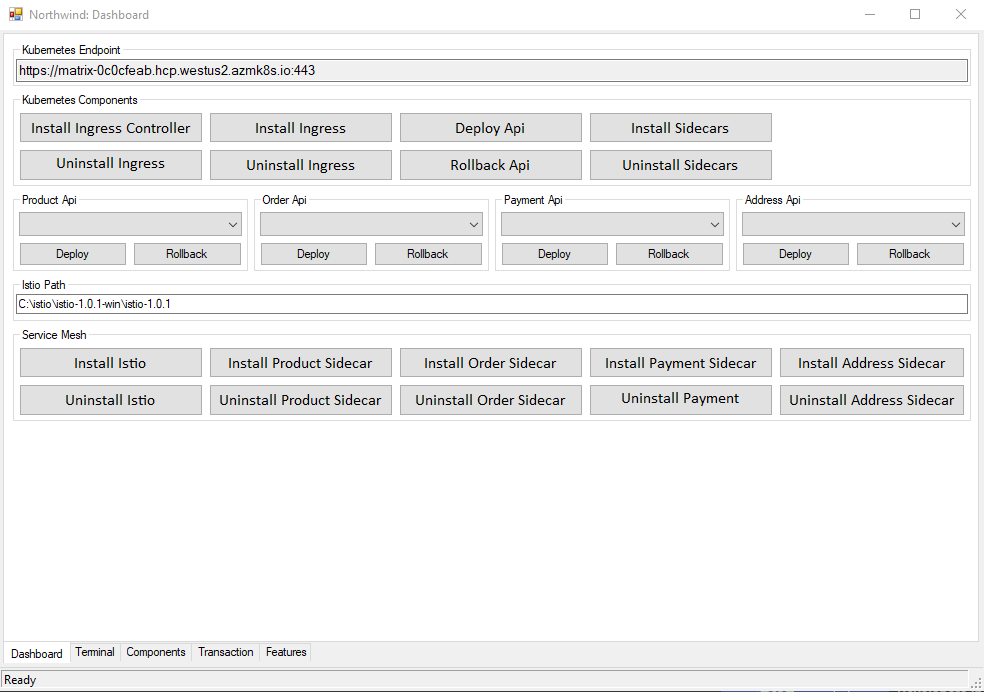Click Rollback in the Payment Api group

tap(670, 254)
